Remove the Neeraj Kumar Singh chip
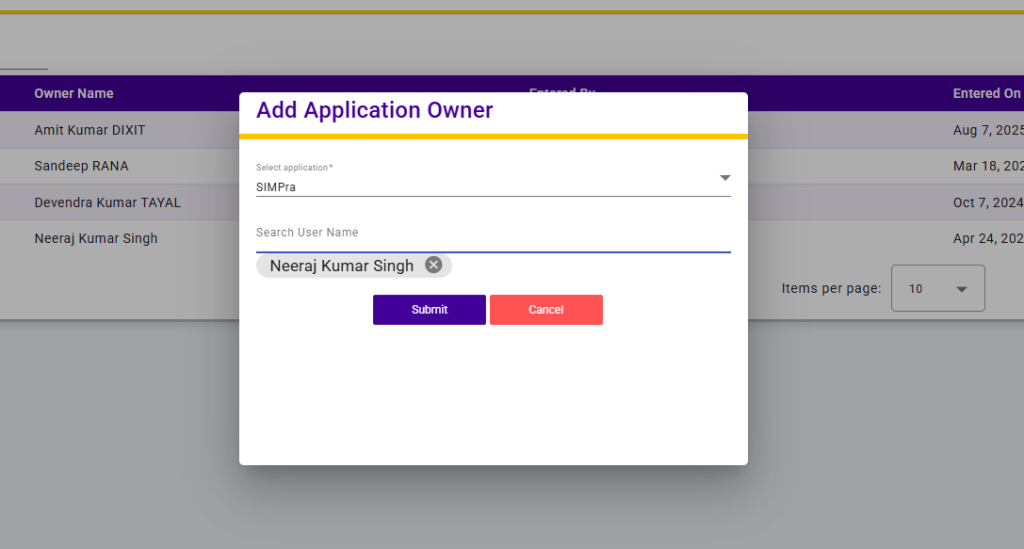Viewport: 1024px width, 549px height. (433, 265)
